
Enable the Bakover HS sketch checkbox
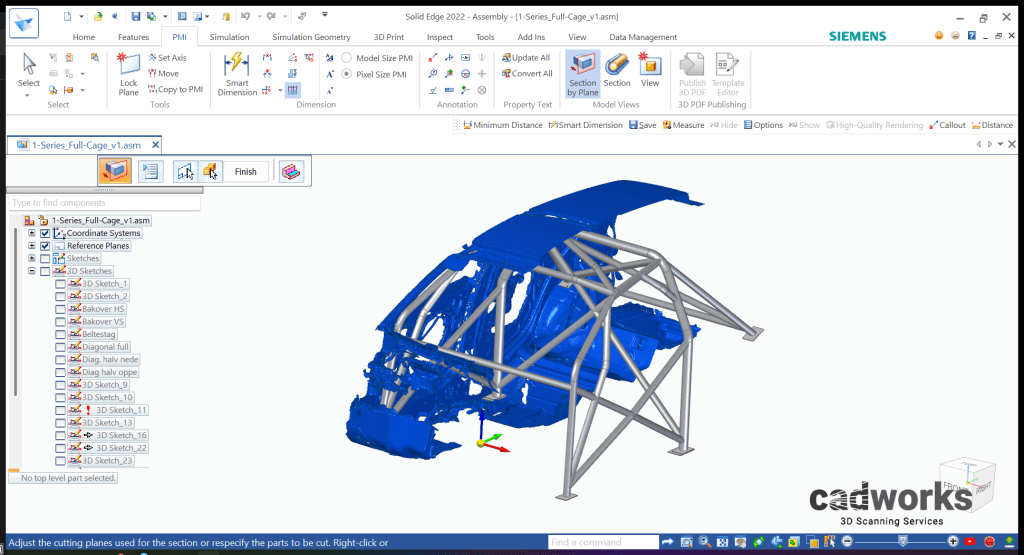click(x=60, y=309)
